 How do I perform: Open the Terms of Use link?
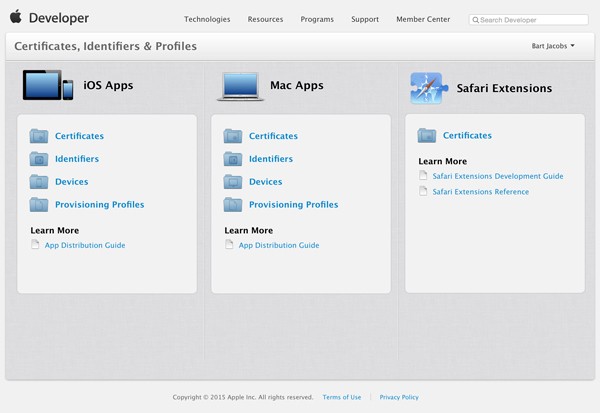click(342, 397)
